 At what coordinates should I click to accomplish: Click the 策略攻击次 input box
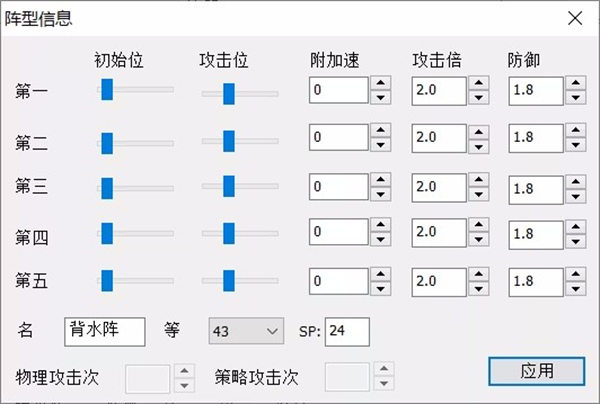(347, 377)
